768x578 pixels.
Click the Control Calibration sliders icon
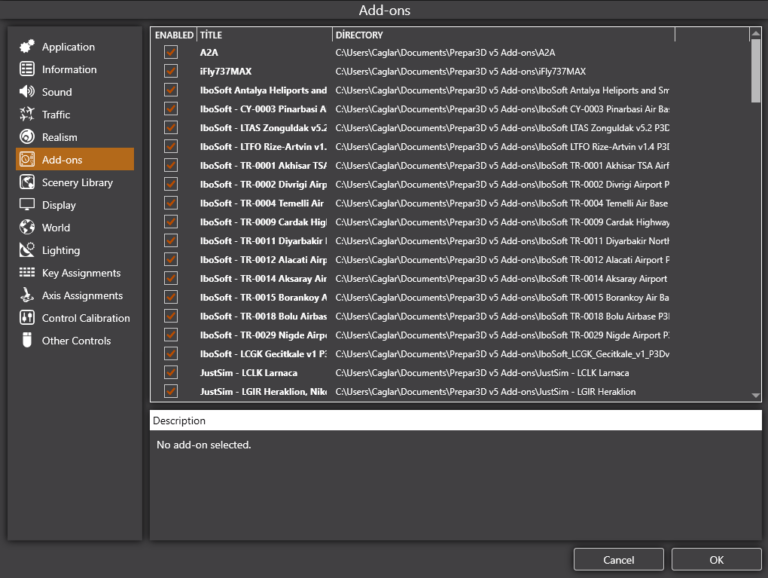point(27,317)
